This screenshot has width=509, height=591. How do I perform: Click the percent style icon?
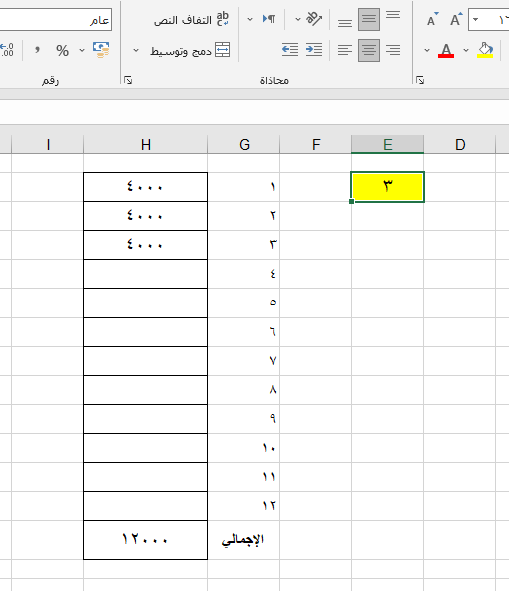point(63,51)
